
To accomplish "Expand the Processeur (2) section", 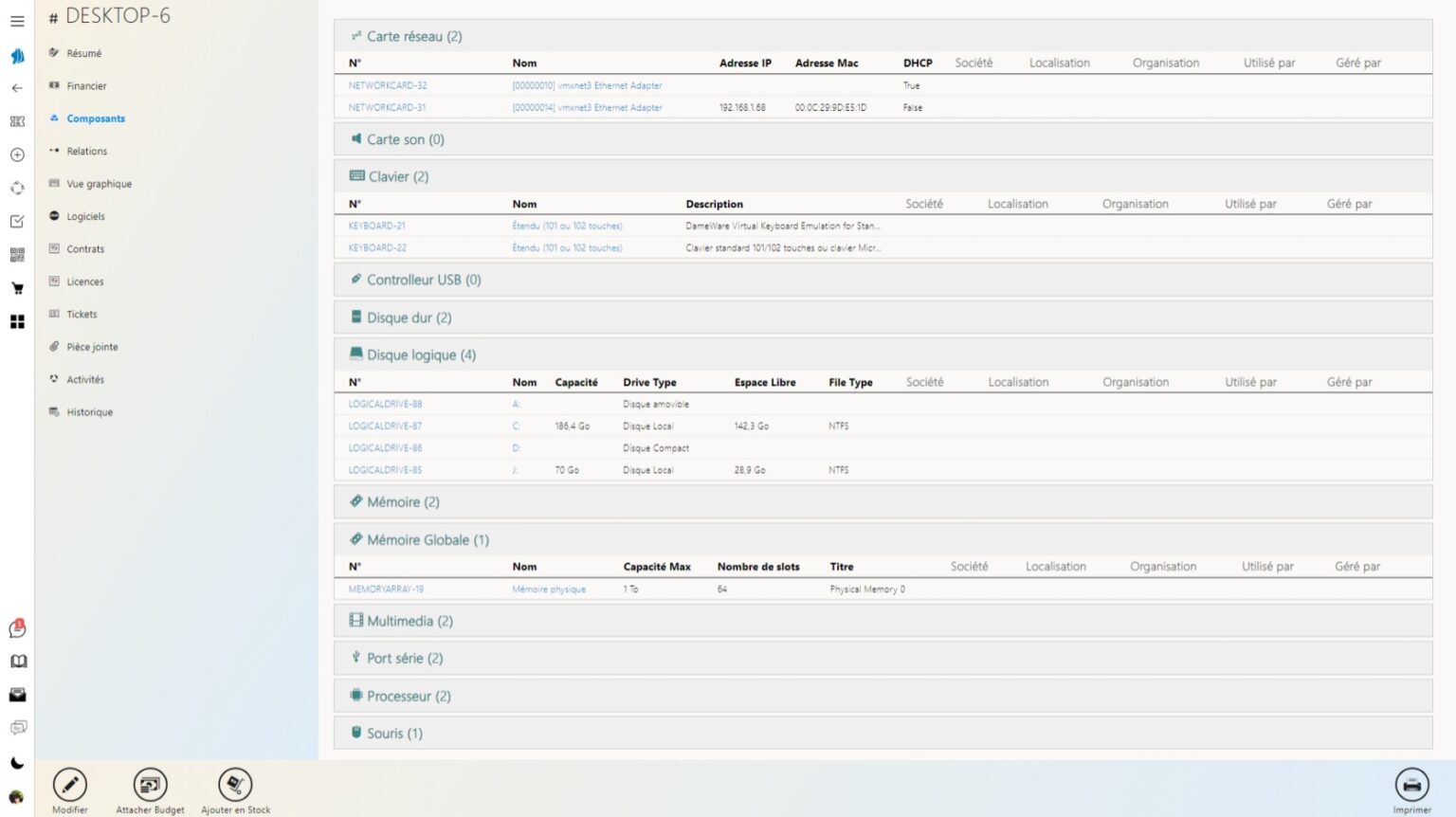I will pyautogui.click(x=883, y=696).
